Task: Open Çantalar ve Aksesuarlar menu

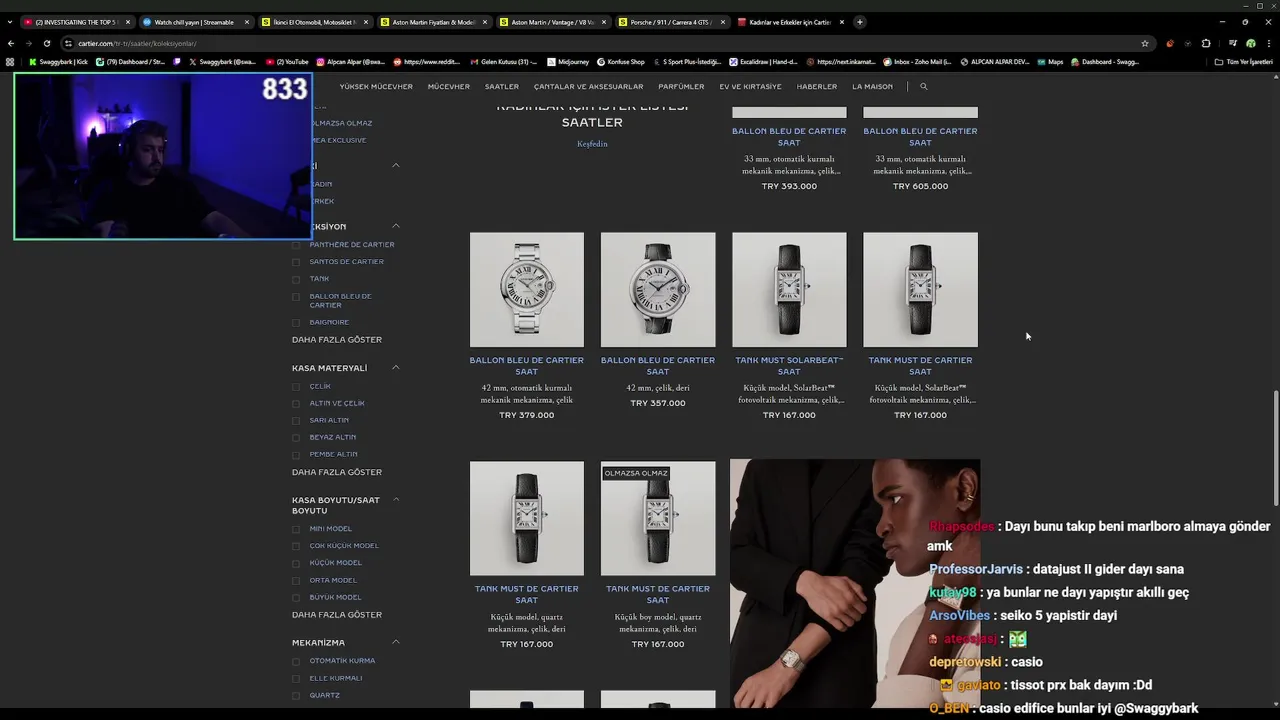Action: click(x=588, y=87)
